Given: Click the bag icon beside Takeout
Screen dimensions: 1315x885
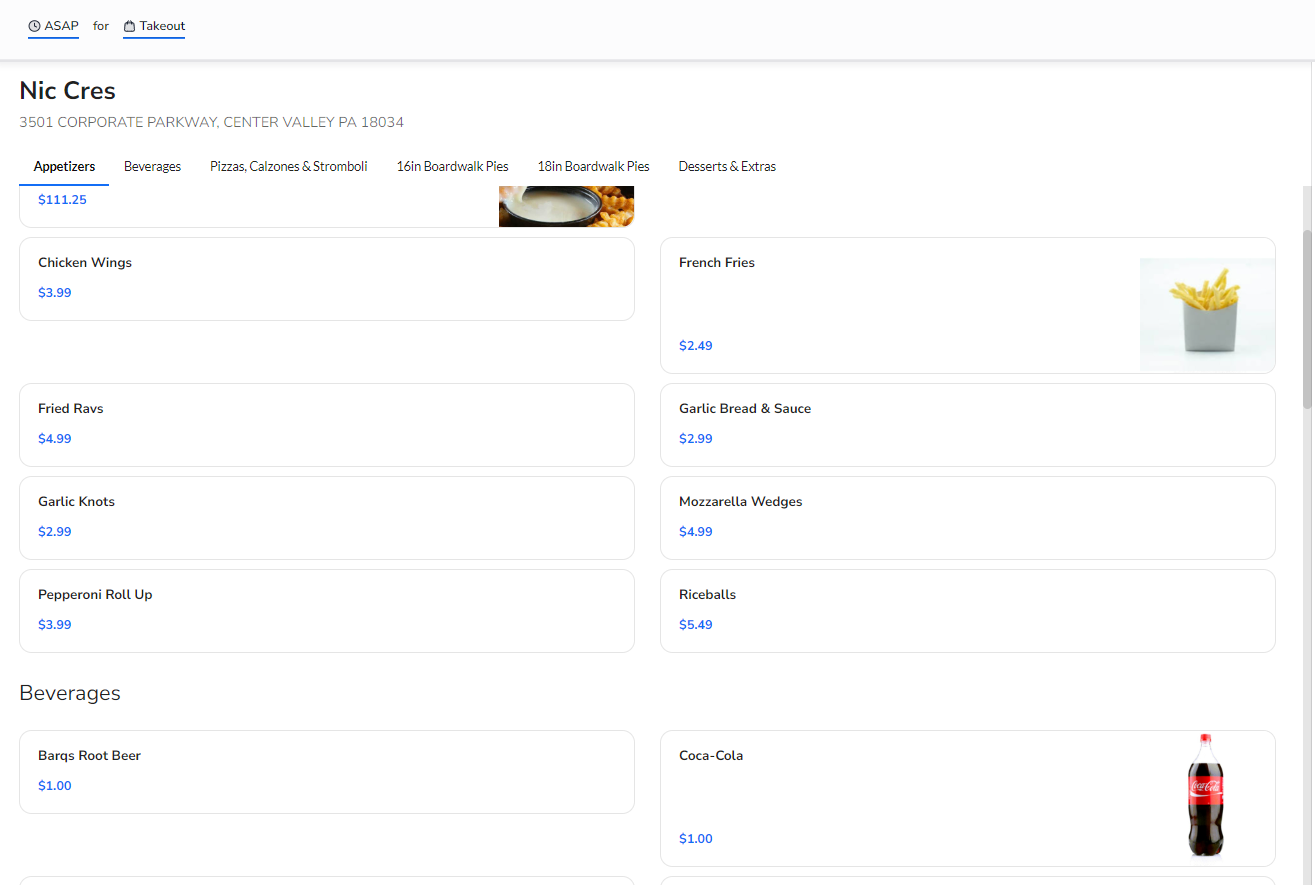Looking at the screenshot, I should tap(129, 26).
